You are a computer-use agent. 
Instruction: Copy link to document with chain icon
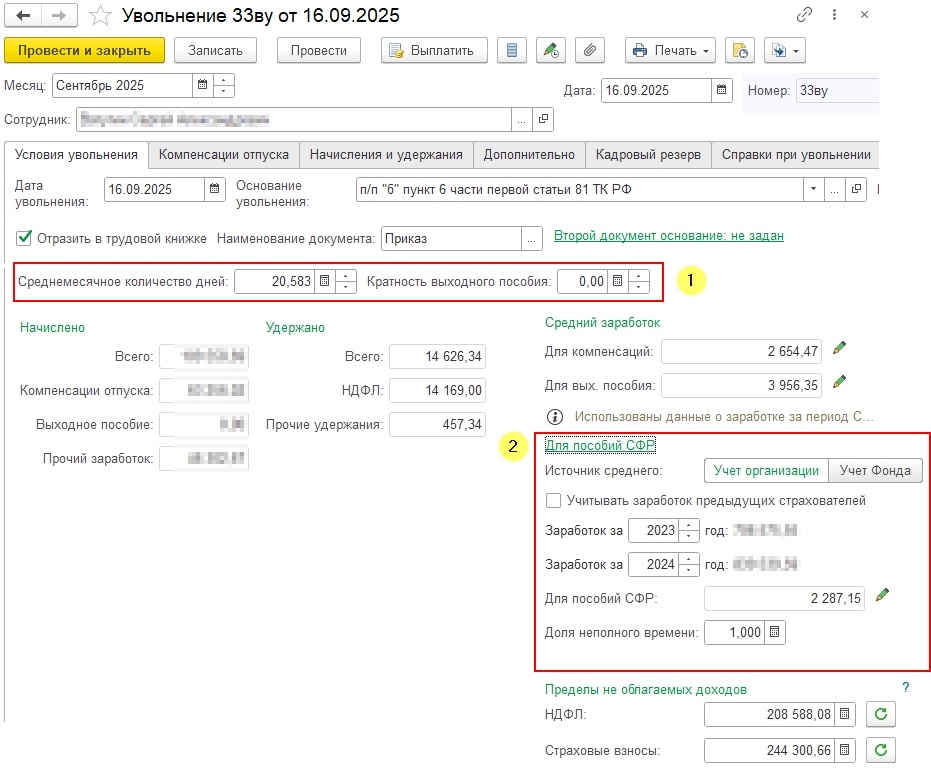tap(804, 15)
